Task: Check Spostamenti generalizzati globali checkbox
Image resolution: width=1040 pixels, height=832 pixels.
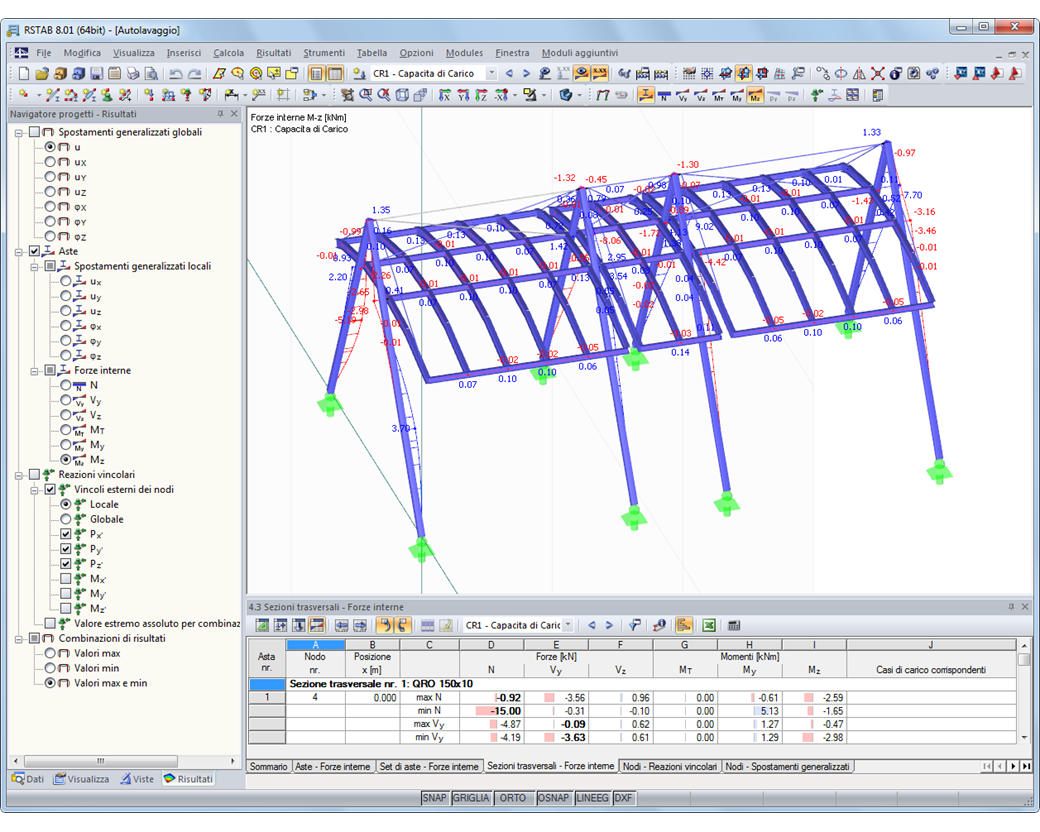Action: pyautogui.click(x=34, y=132)
